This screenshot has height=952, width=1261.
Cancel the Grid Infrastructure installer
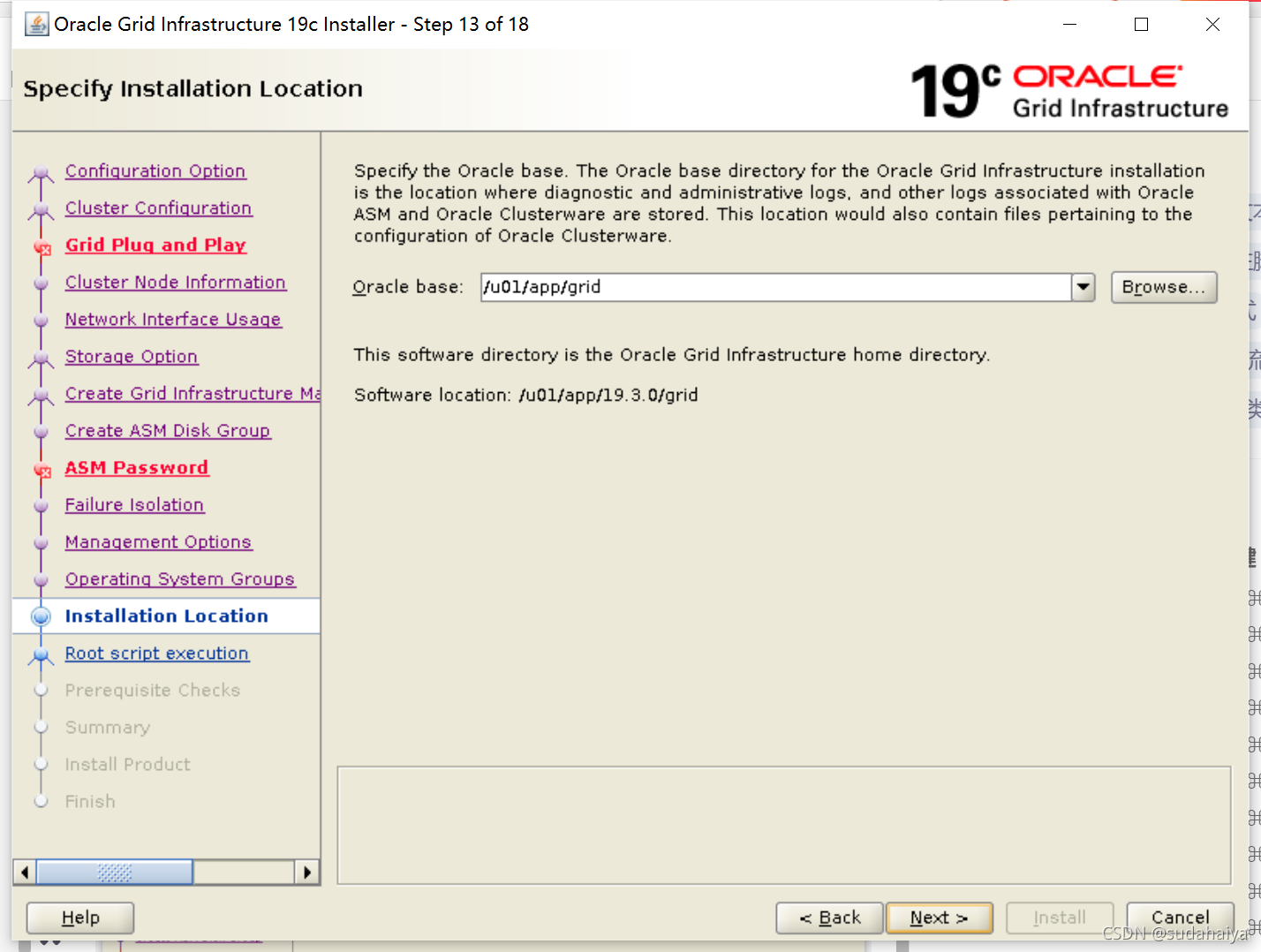coord(1181,918)
